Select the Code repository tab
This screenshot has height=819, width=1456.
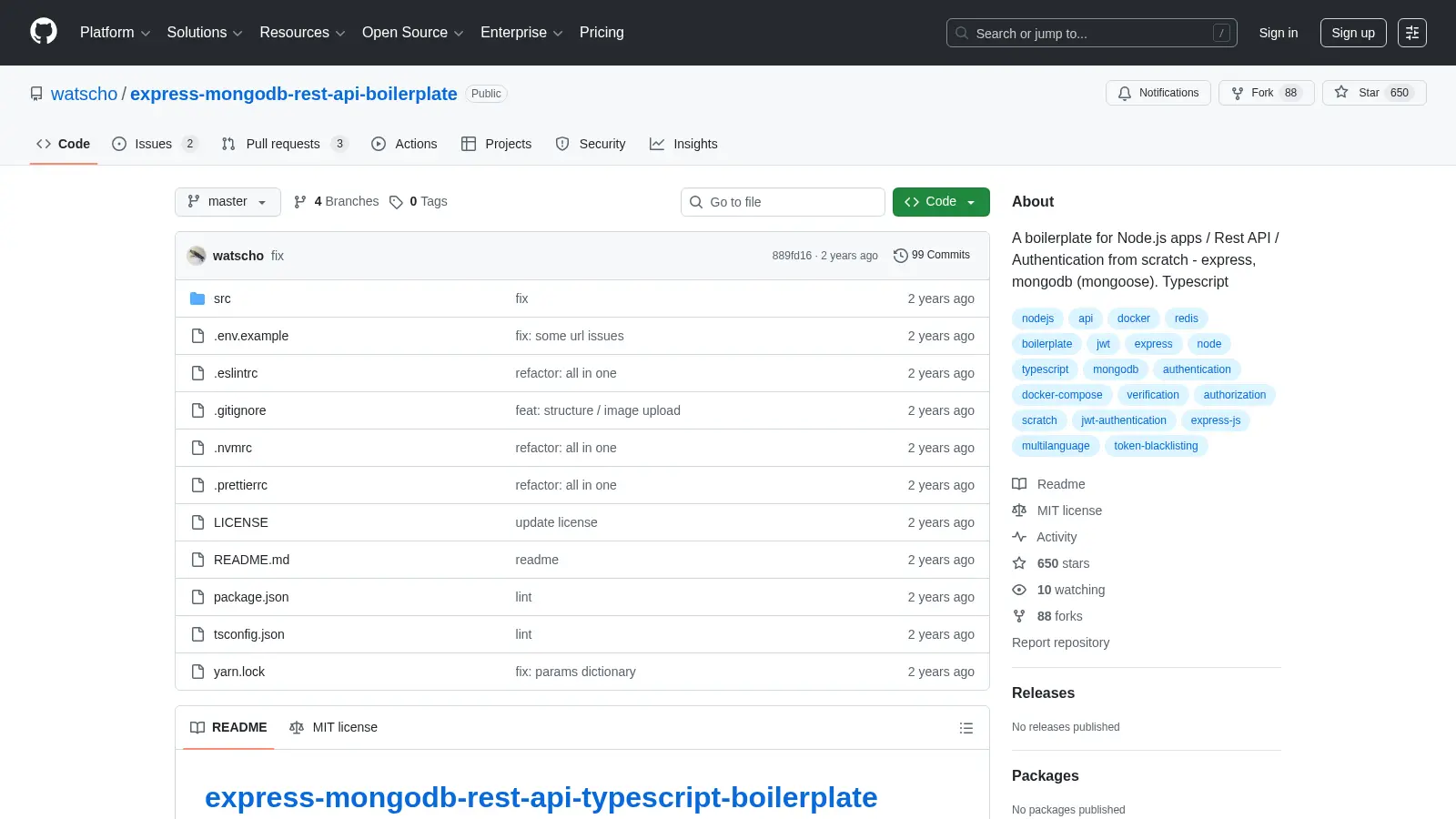(x=64, y=144)
